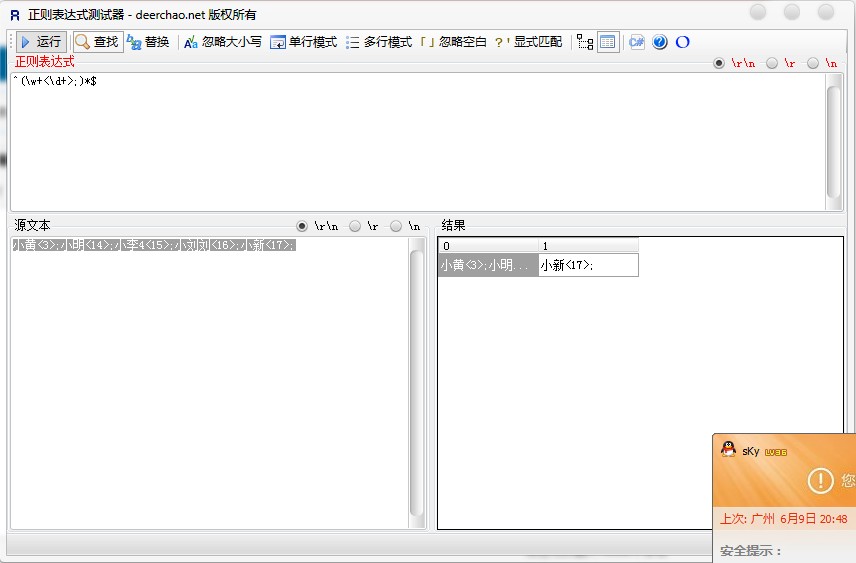Image resolution: width=856 pixels, height=563 pixels.
Task: Click the C# code generation icon
Action: (637, 42)
